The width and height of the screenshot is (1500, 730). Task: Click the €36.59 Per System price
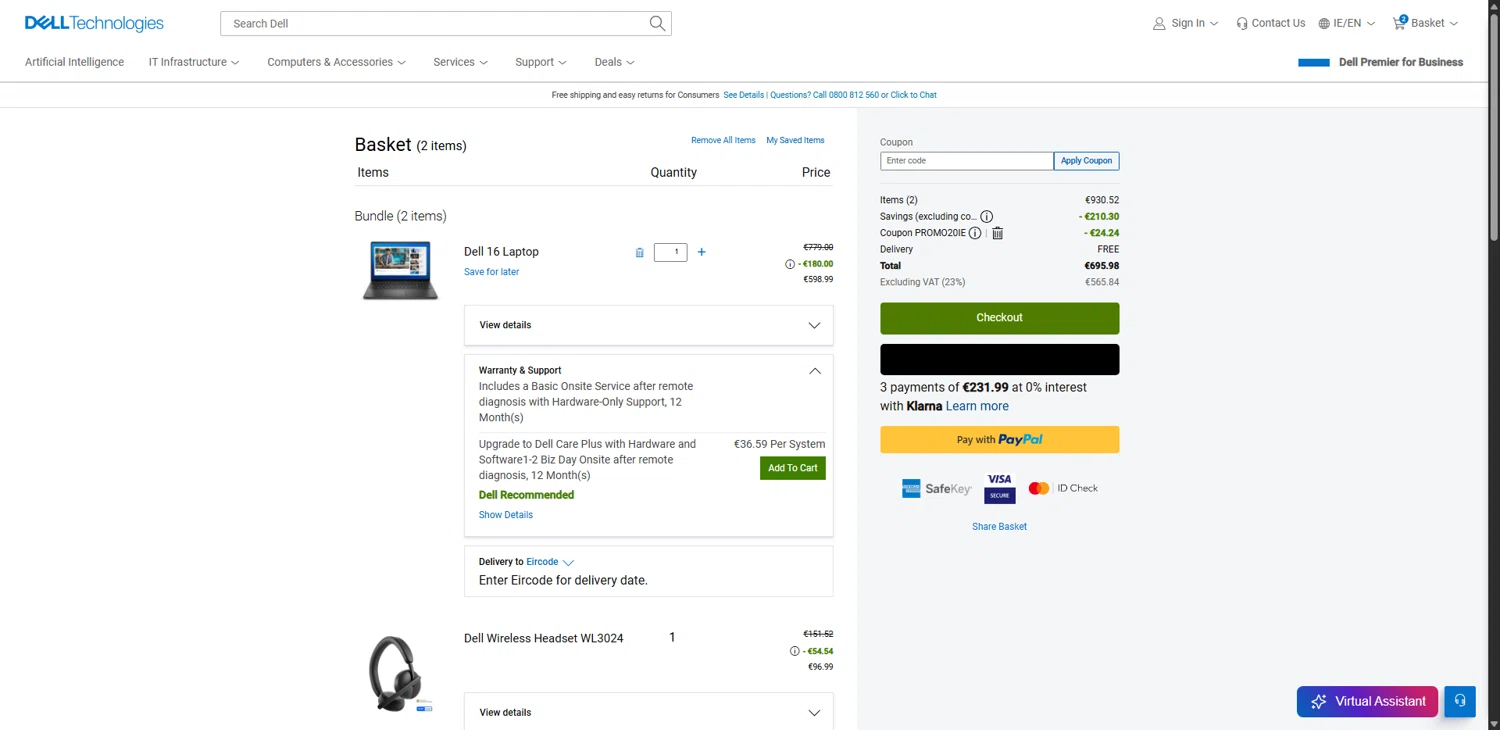click(779, 444)
